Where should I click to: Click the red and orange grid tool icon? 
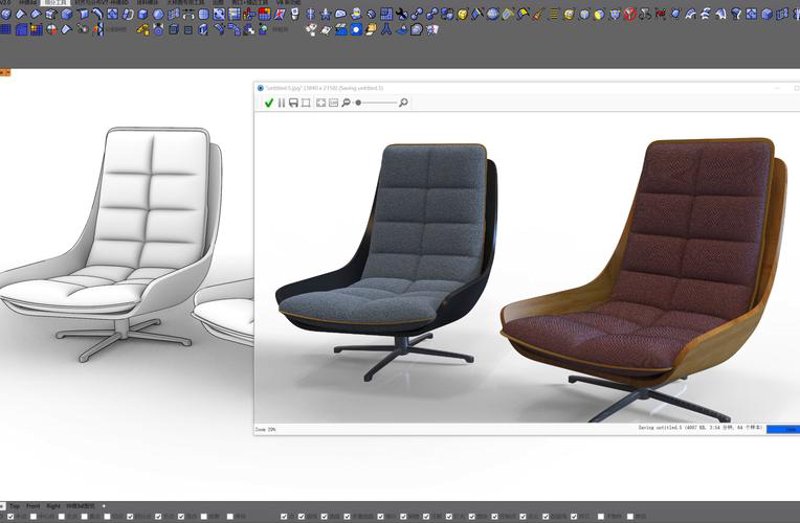click(264, 14)
